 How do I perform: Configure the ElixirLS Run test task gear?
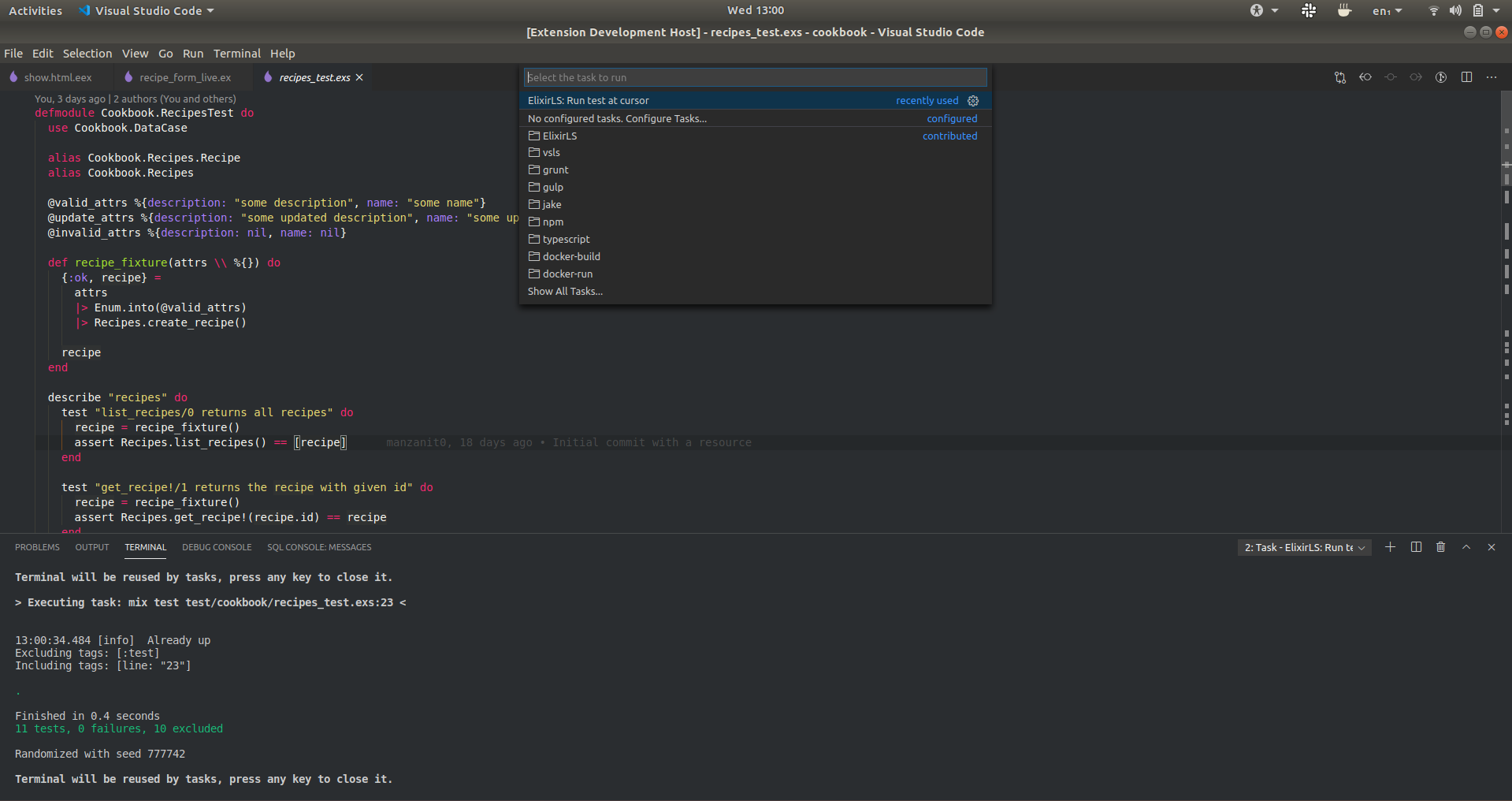pos(973,101)
